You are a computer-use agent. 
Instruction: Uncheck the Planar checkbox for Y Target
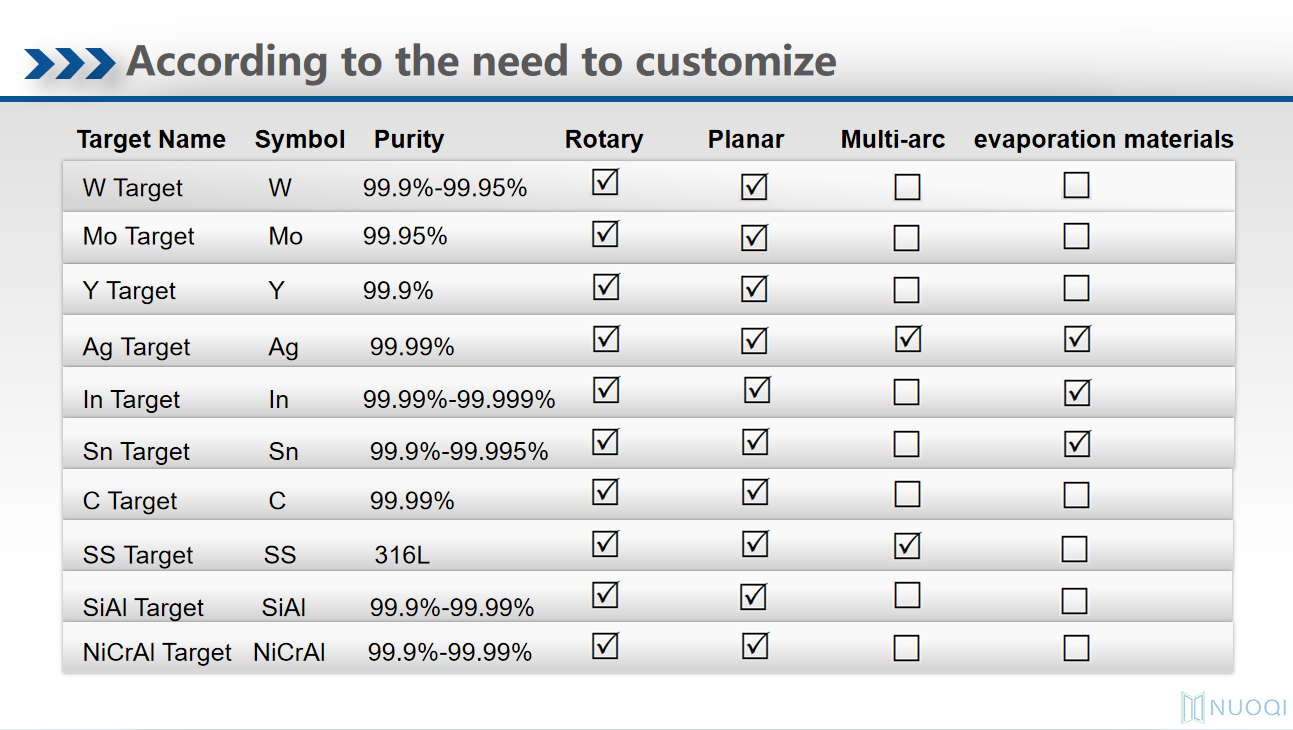(754, 289)
